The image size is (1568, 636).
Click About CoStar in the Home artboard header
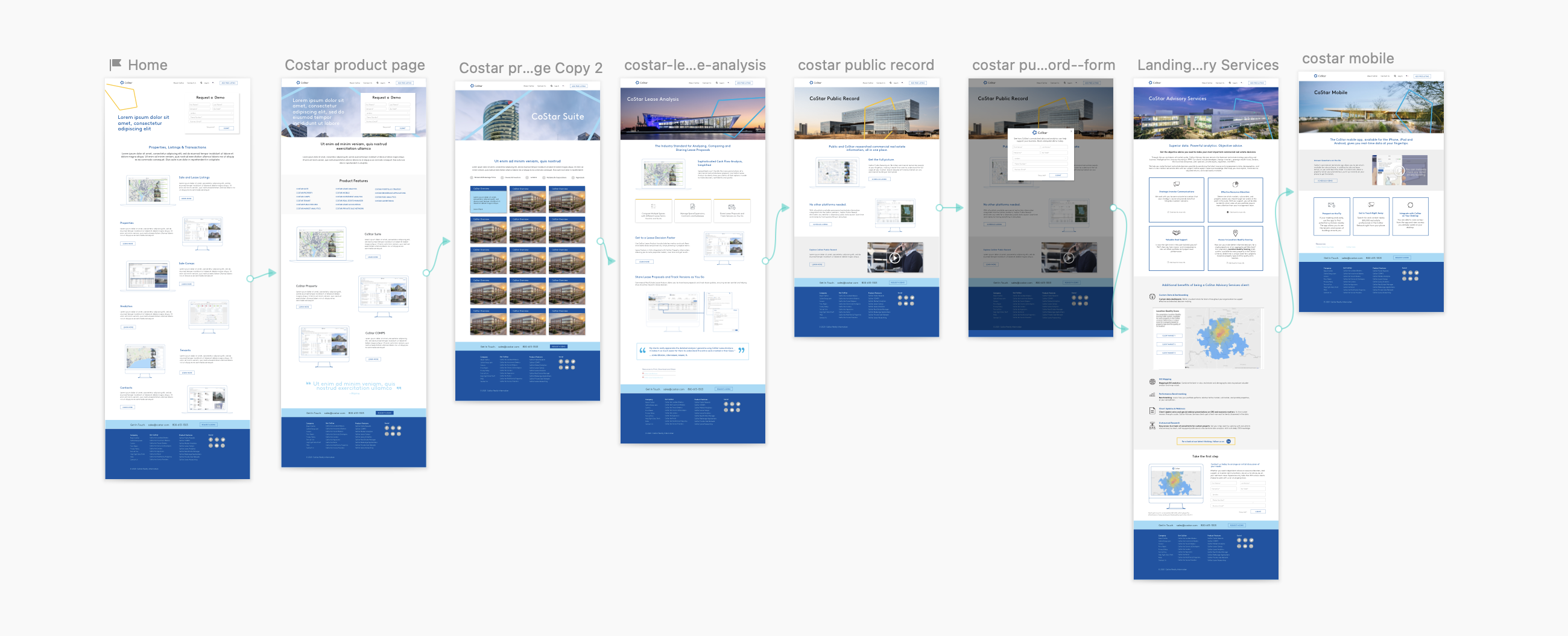click(179, 83)
